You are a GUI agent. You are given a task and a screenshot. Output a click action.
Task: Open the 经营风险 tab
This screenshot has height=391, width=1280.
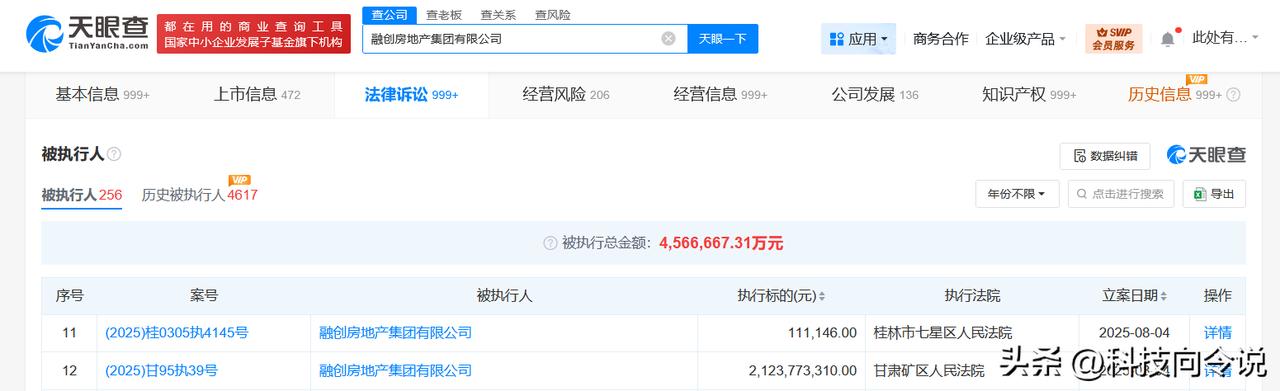(566, 95)
